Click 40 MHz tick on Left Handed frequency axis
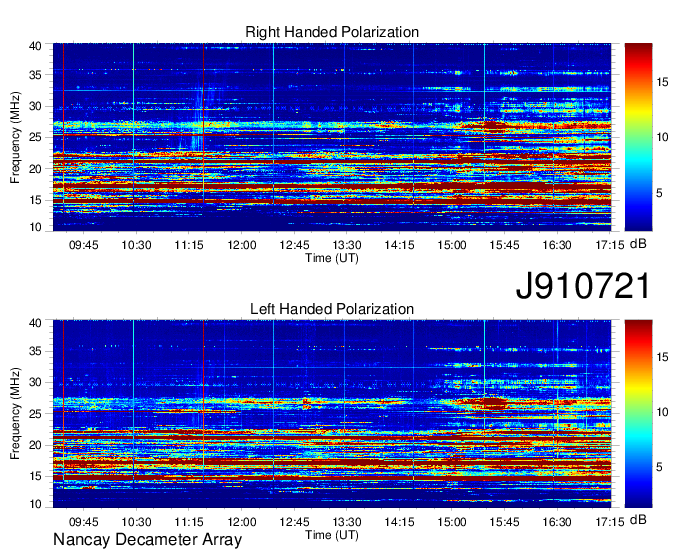680x552 pixels. point(35,323)
